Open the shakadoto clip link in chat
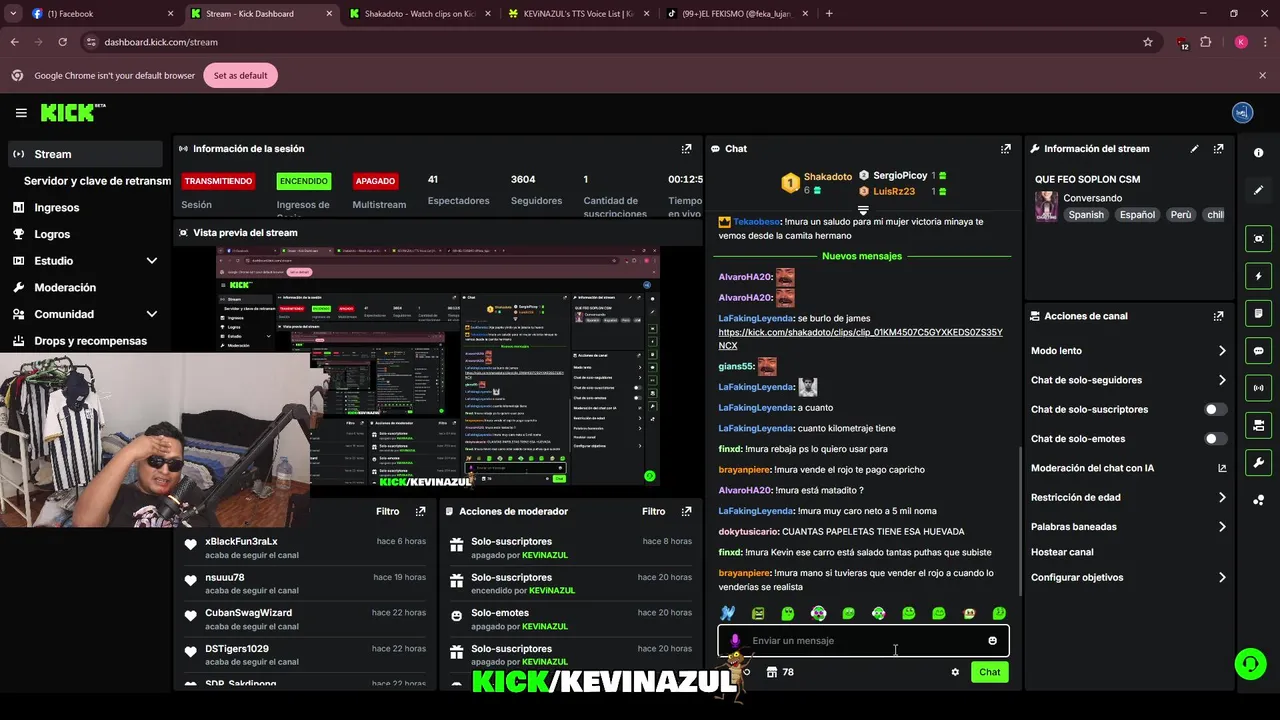 click(860, 339)
